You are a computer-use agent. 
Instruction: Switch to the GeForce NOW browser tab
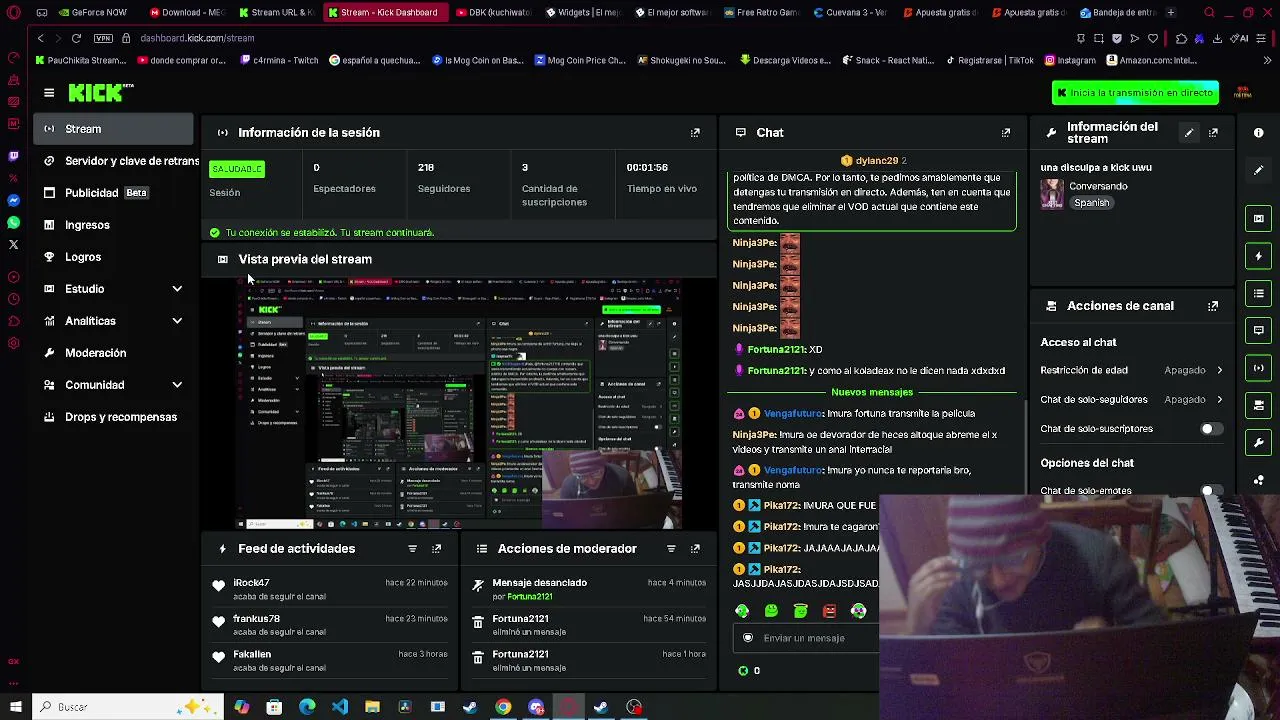tap(92, 12)
